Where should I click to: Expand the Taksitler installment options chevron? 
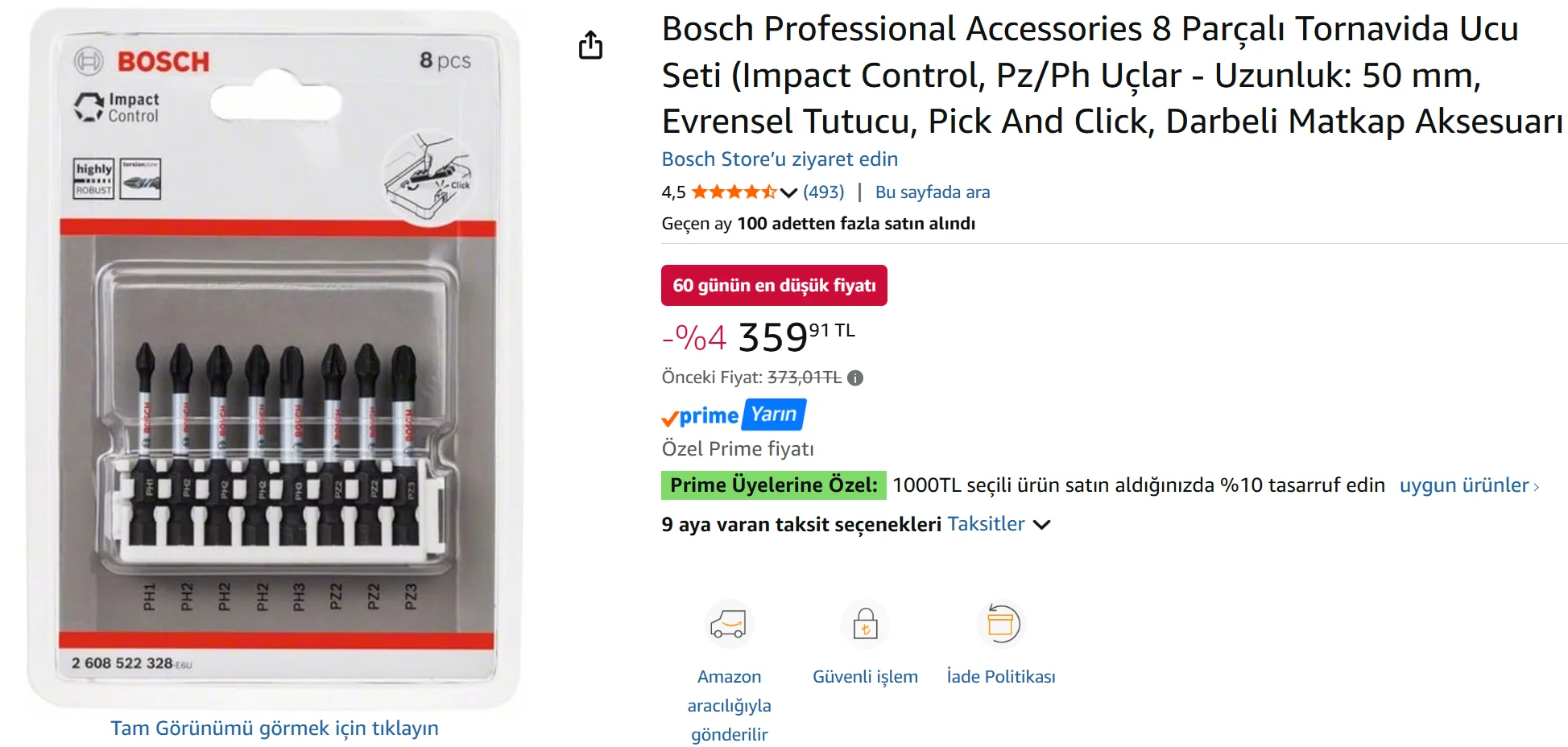coord(1041,525)
